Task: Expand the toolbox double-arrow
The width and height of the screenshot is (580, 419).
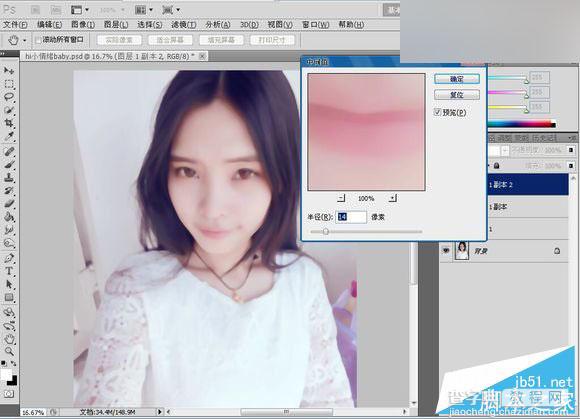Action: point(3,54)
